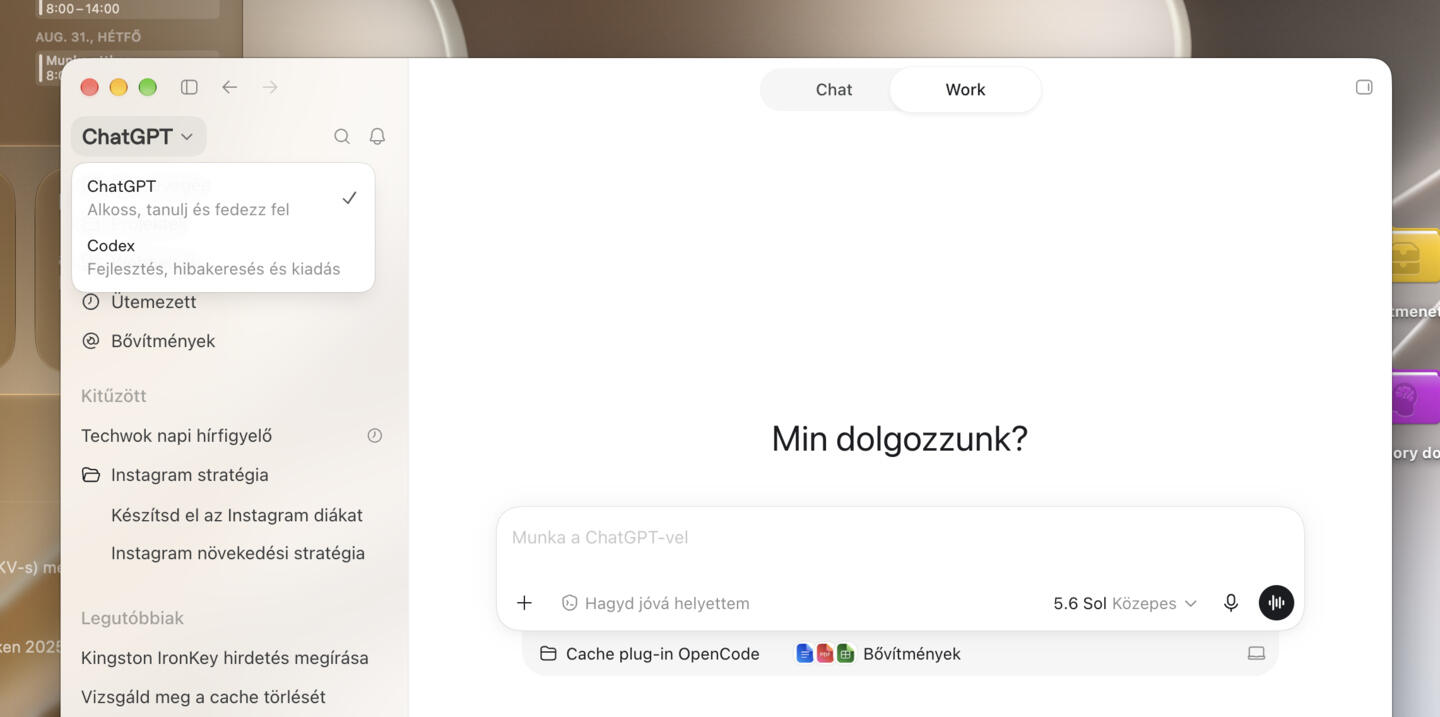Open Instagram növekedési stratégia chat

pos(238,553)
